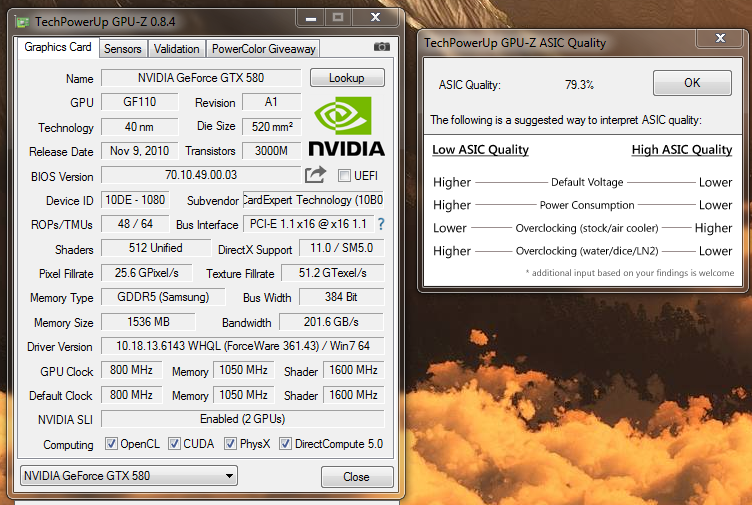Click the GPU-Z title bar app icon
The image size is (752, 505).
click(x=22, y=22)
